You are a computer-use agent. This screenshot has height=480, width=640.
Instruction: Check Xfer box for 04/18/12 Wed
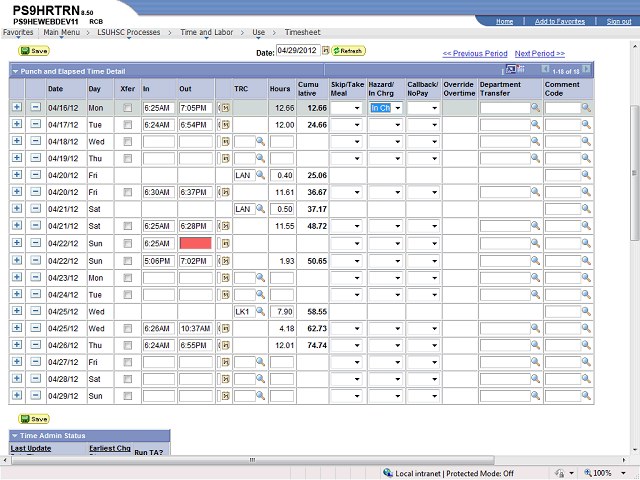point(128,142)
